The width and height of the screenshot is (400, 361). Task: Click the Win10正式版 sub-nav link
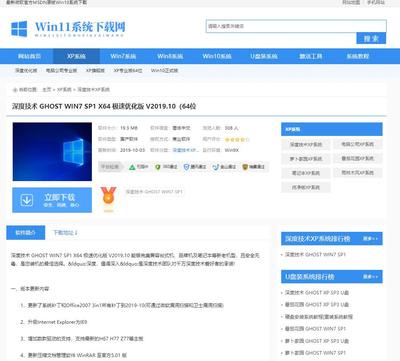165,71
